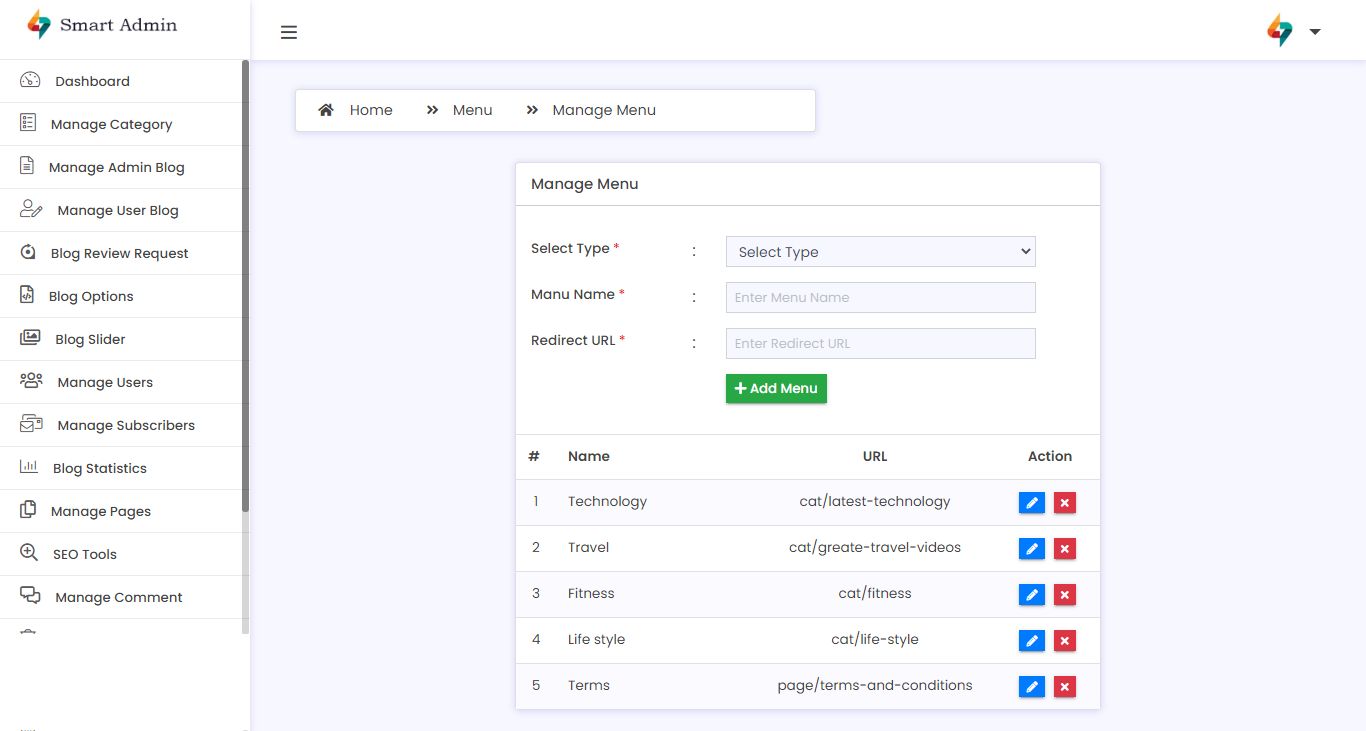Expand the profile dropdown caret

[x=1315, y=32]
